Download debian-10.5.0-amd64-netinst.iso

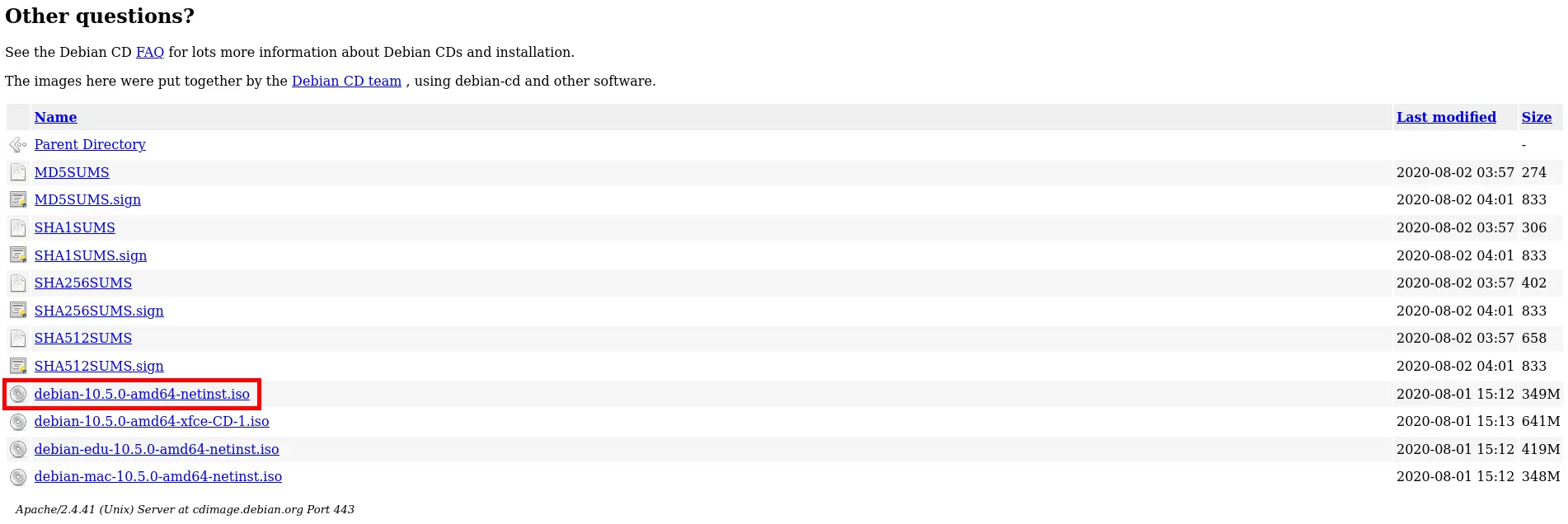click(x=143, y=394)
